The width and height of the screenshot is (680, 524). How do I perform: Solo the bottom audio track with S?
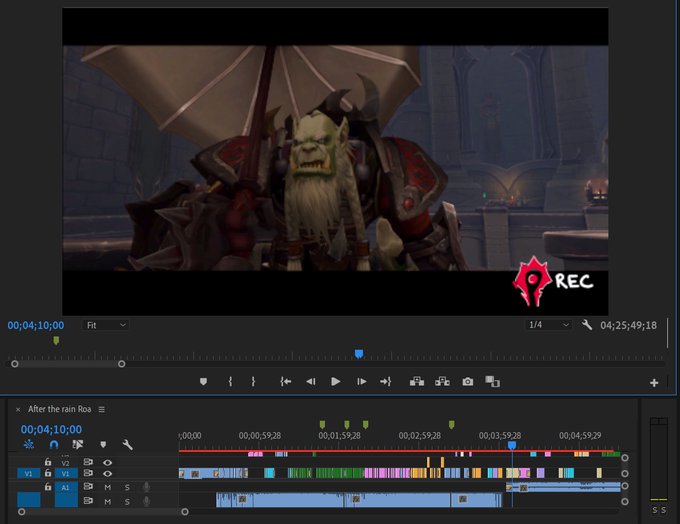tap(127, 501)
